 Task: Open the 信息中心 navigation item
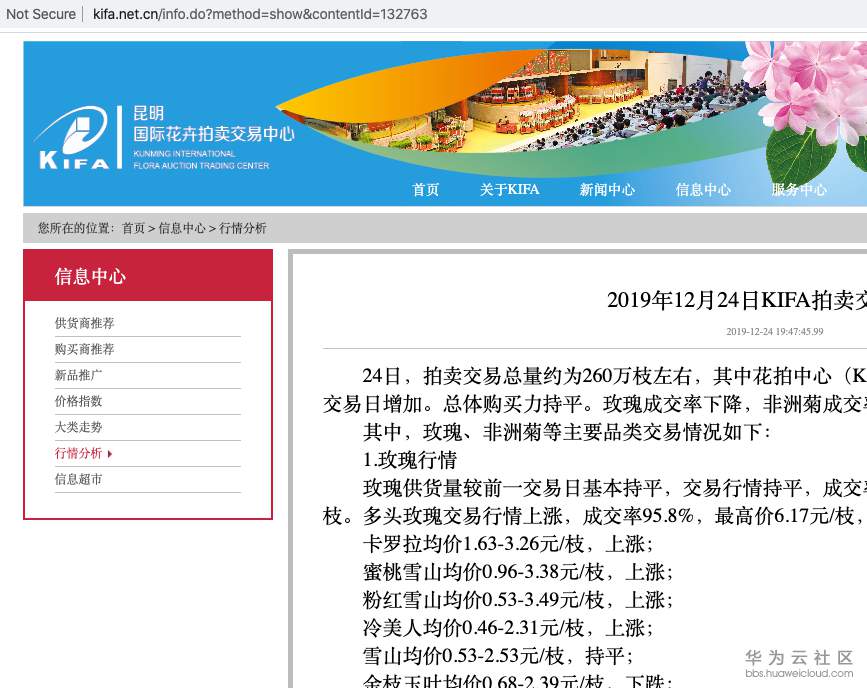703,190
